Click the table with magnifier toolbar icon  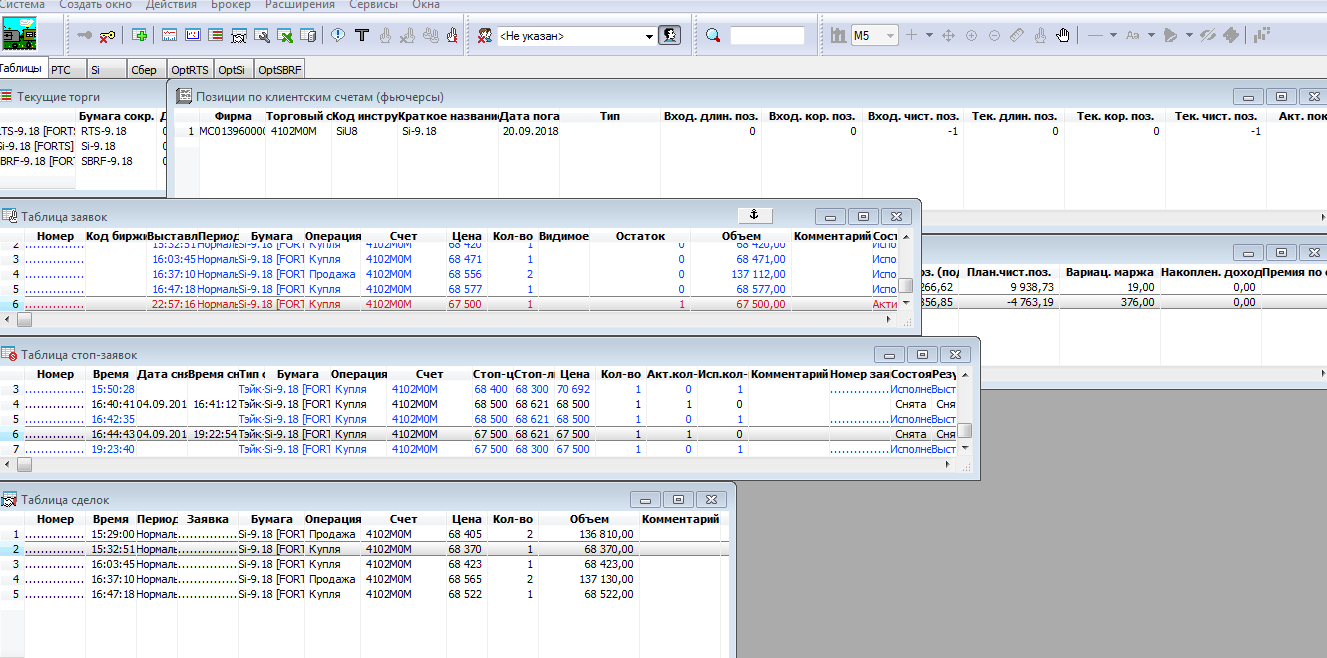coord(262,36)
